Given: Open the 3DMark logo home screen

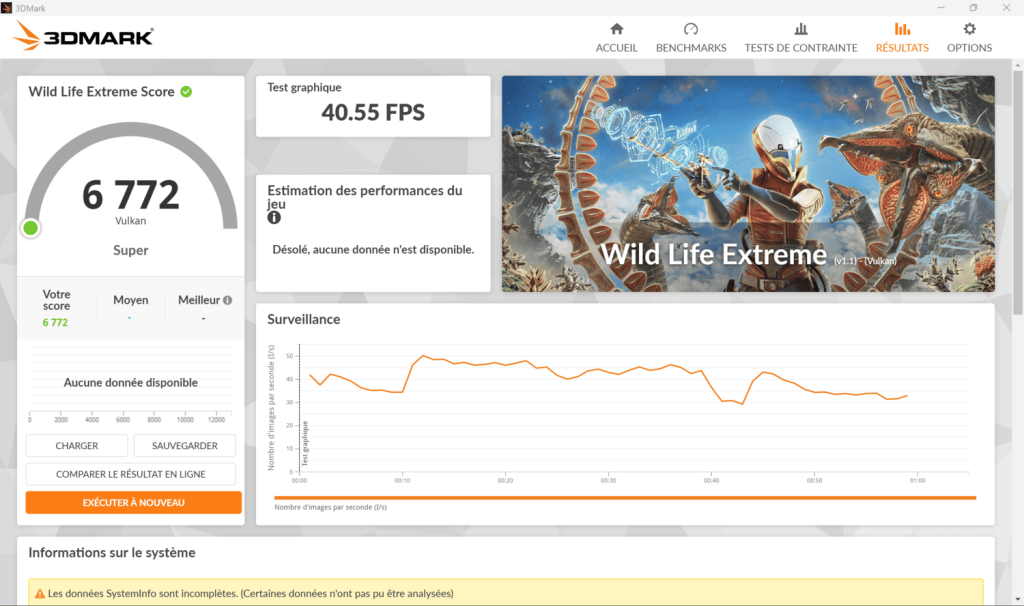Looking at the screenshot, I should pos(85,35).
